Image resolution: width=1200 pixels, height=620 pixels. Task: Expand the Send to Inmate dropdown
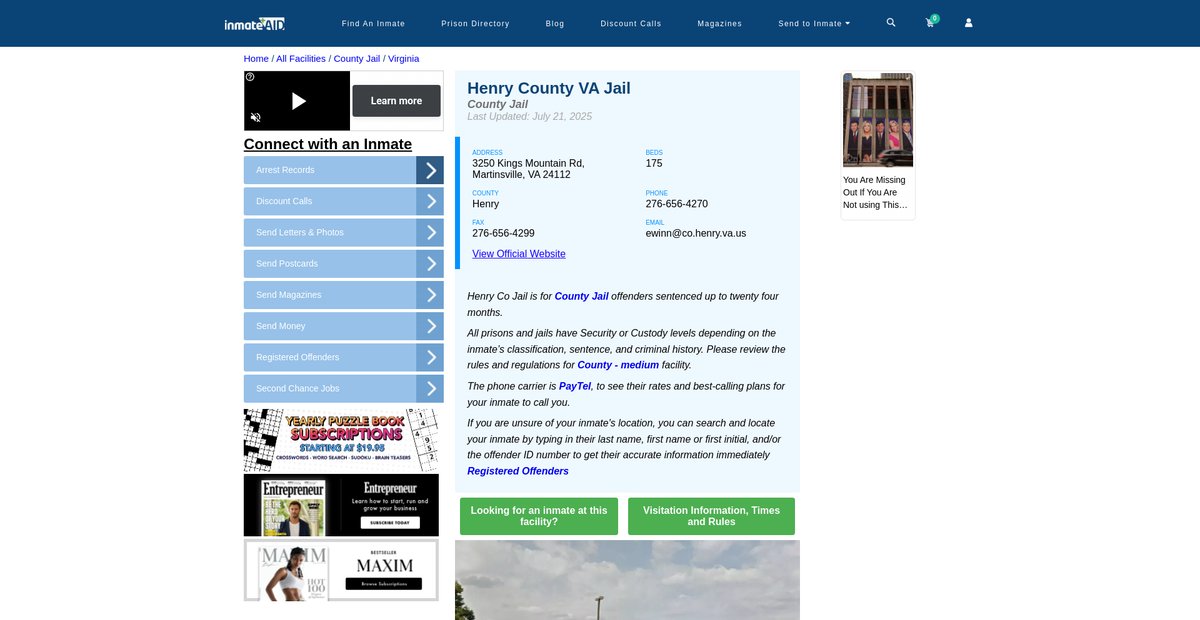(814, 23)
